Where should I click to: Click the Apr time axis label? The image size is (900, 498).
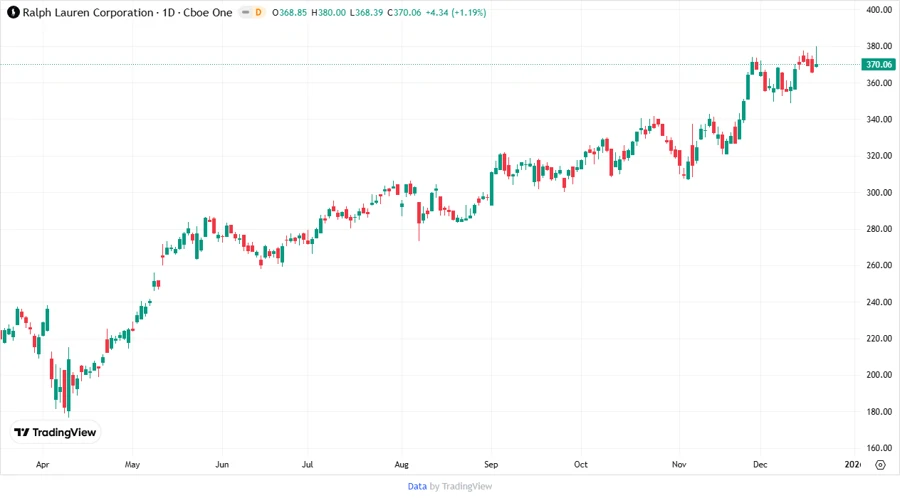[42, 464]
